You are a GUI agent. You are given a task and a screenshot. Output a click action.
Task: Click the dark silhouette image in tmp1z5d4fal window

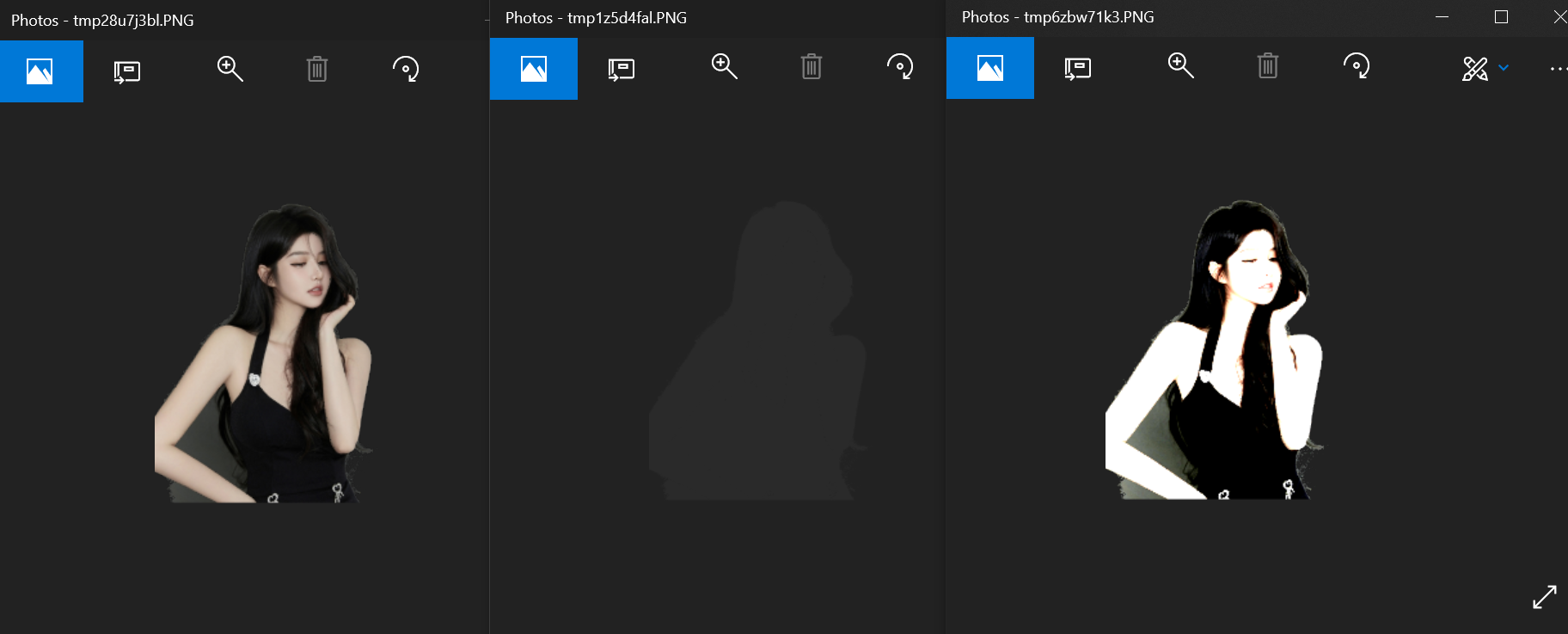coord(757,351)
